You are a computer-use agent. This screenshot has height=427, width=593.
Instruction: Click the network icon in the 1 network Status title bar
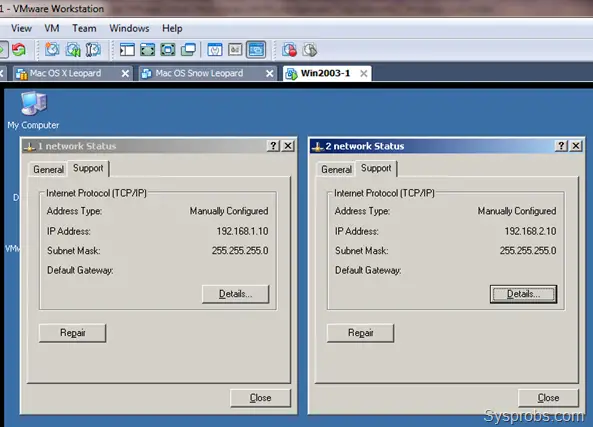click(29, 146)
